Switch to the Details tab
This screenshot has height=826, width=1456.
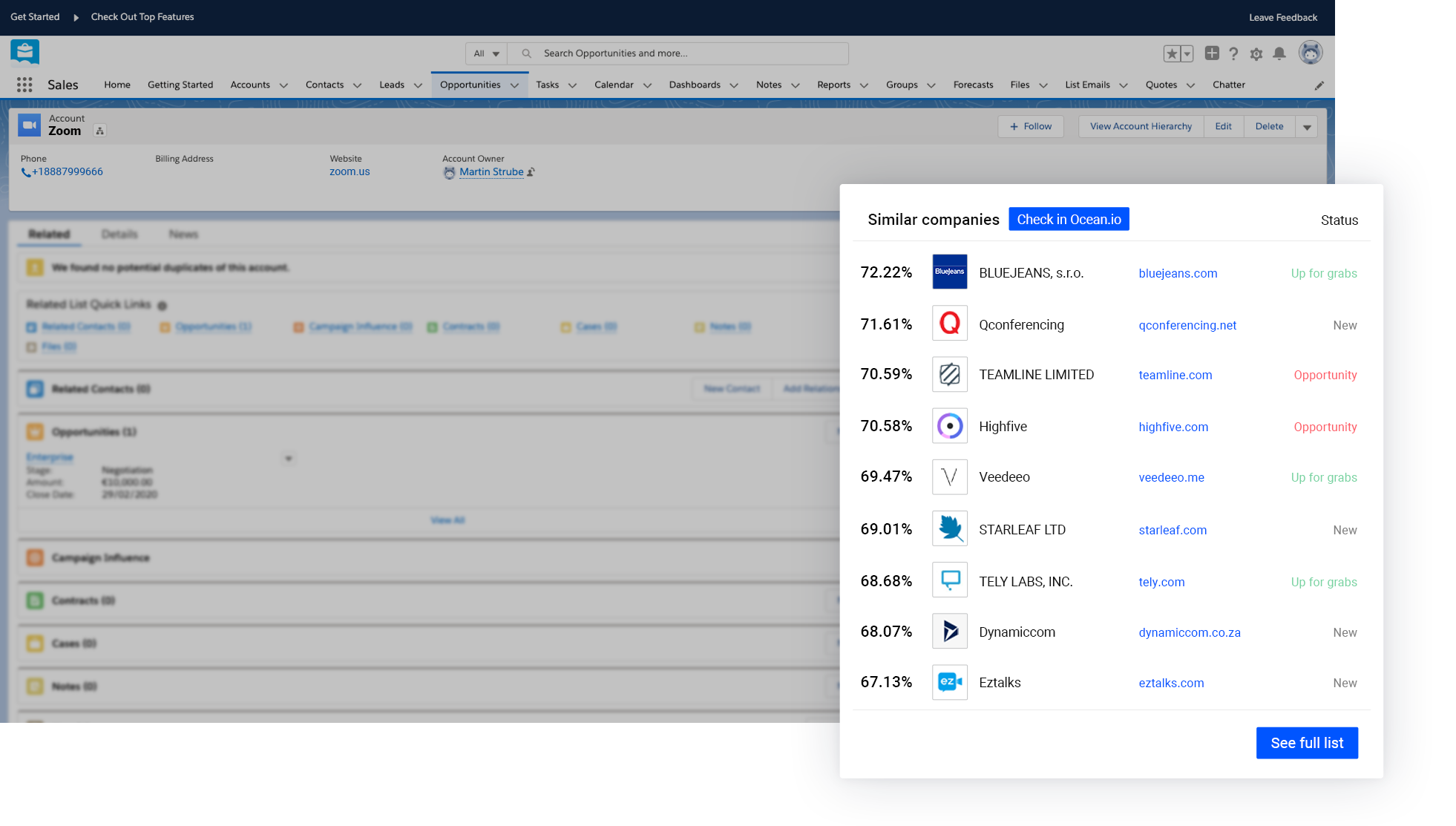[x=119, y=235]
